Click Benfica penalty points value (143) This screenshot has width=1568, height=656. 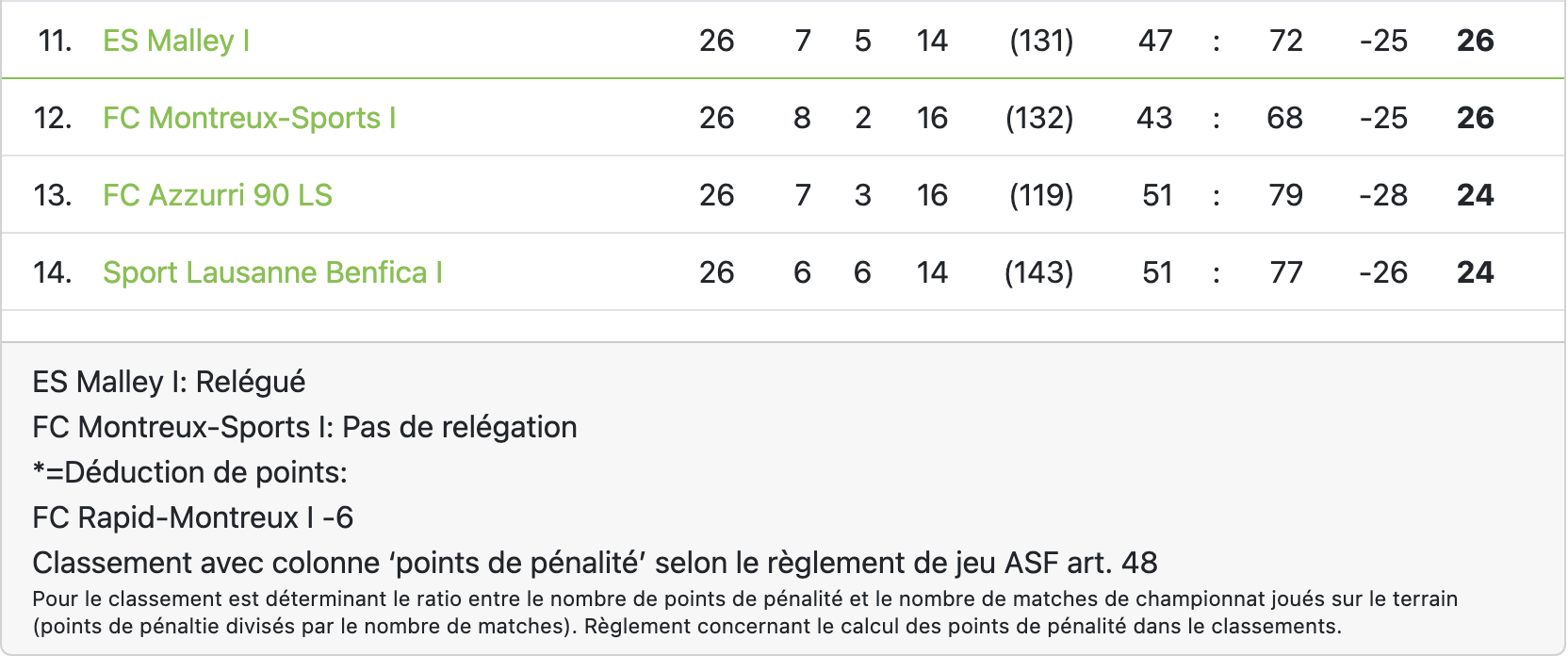(1039, 272)
